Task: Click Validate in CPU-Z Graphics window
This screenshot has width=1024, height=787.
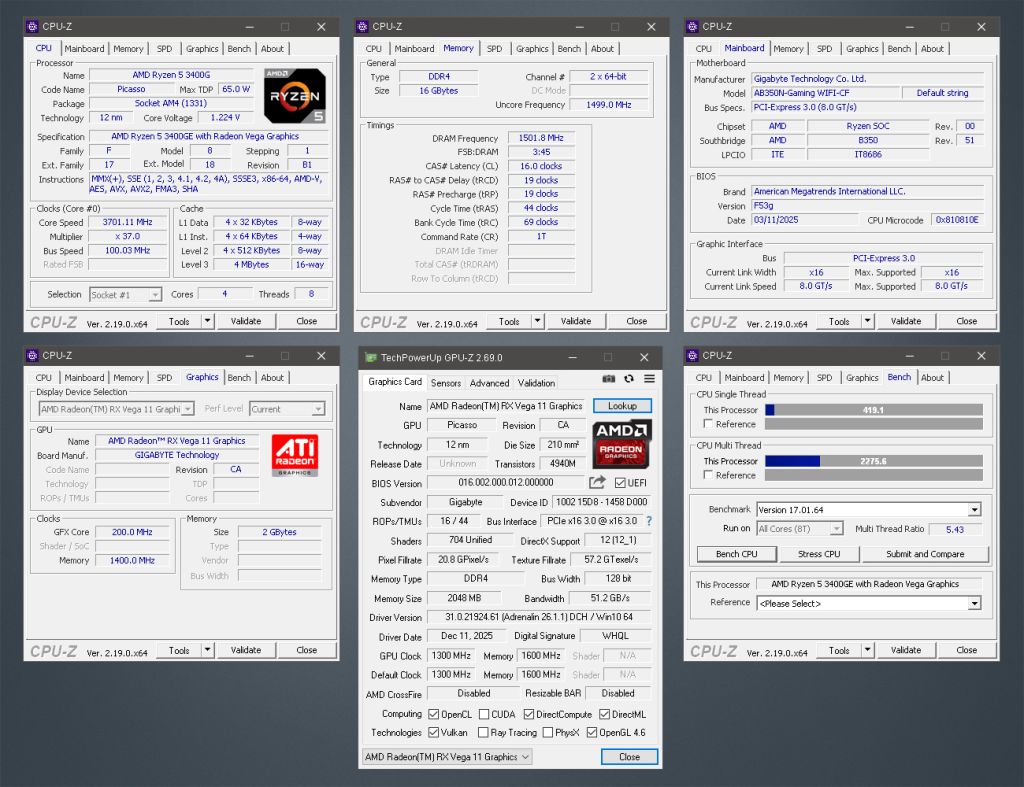Action: [x=246, y=650]
